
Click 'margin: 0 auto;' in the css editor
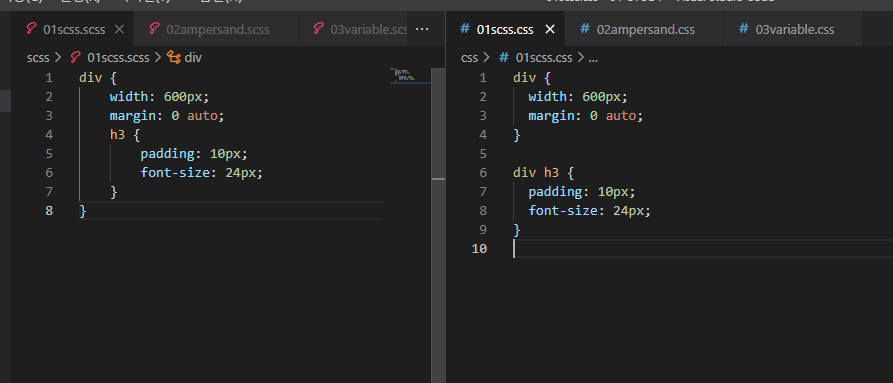tap(585, 116)
